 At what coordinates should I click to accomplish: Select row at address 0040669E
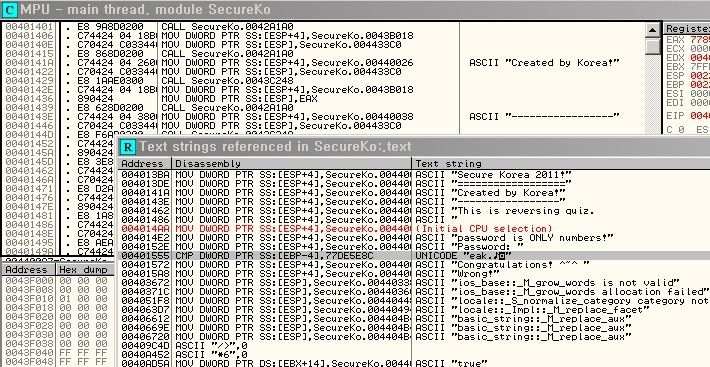[x=414, y=328]
